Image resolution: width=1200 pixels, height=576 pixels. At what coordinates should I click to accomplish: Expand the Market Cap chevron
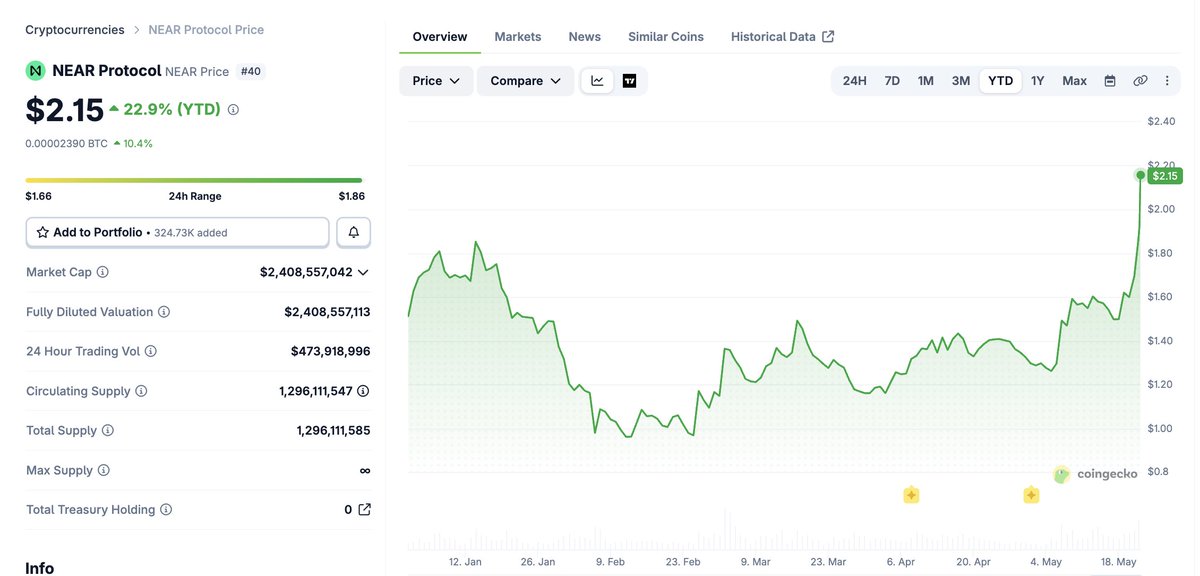pos(363,272)
